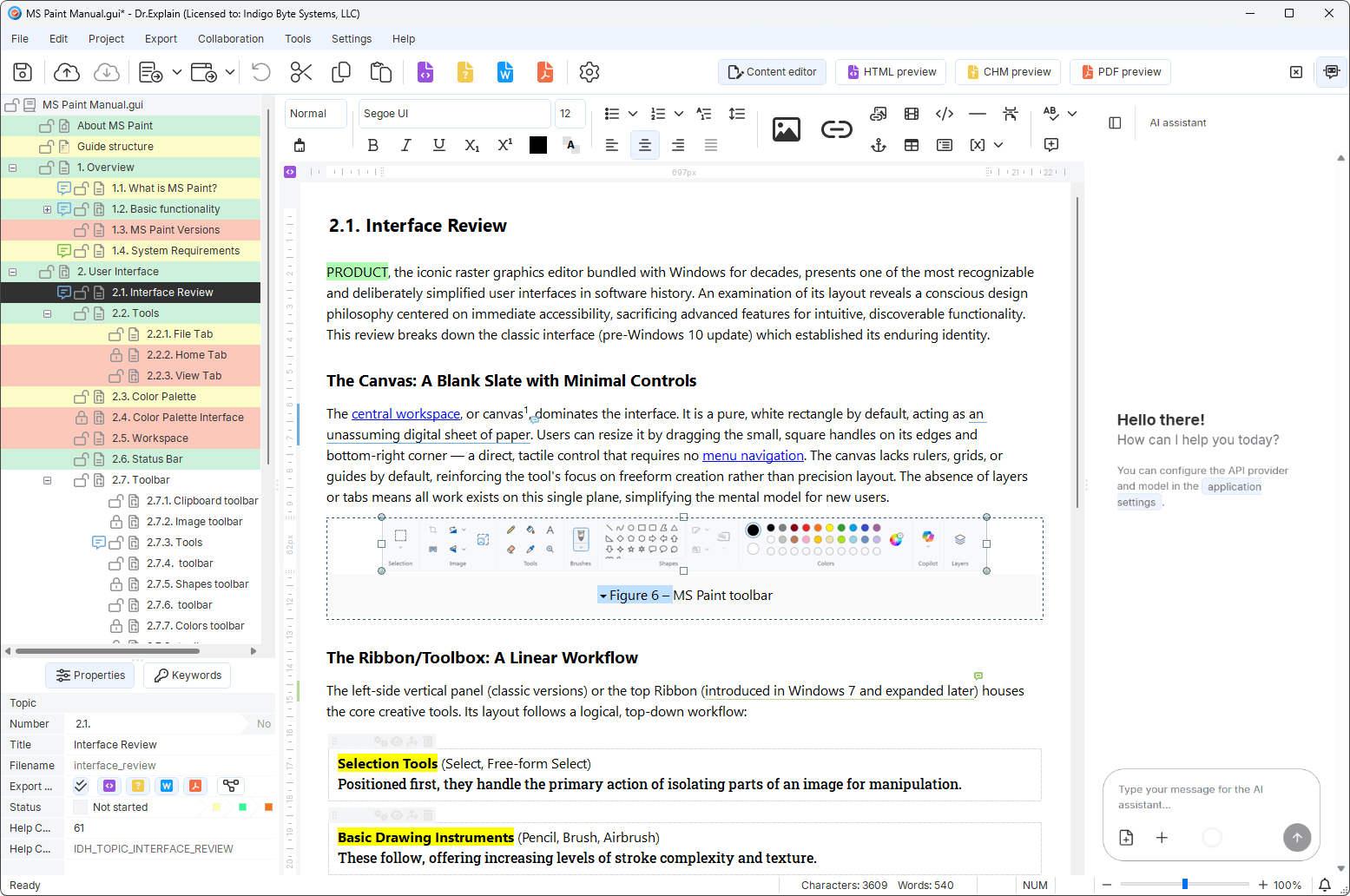
Task: Click the yellow CHM export icon
Action: [x=465, y=72]
